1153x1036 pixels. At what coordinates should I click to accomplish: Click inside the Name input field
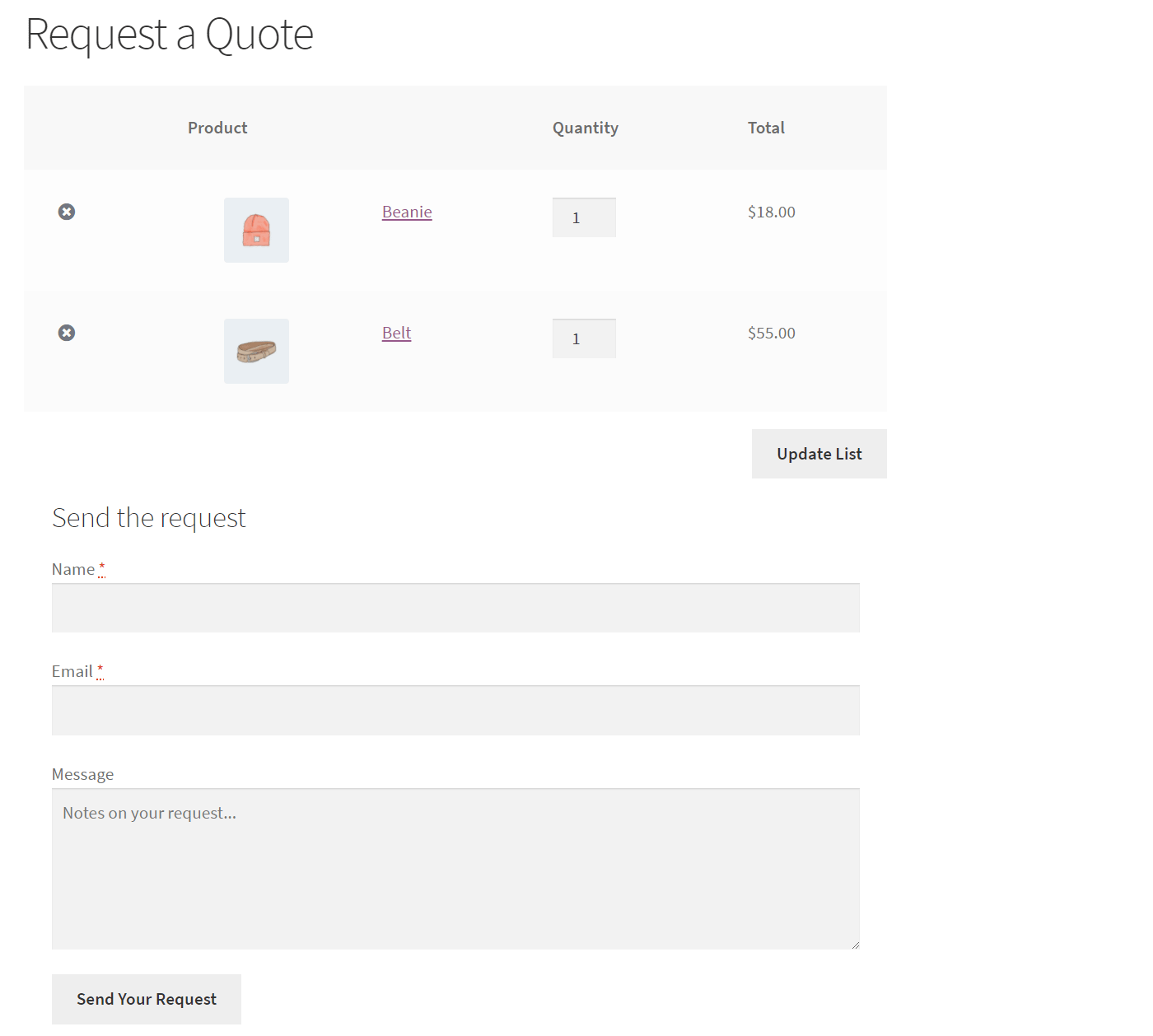click(x=455, y=608)
